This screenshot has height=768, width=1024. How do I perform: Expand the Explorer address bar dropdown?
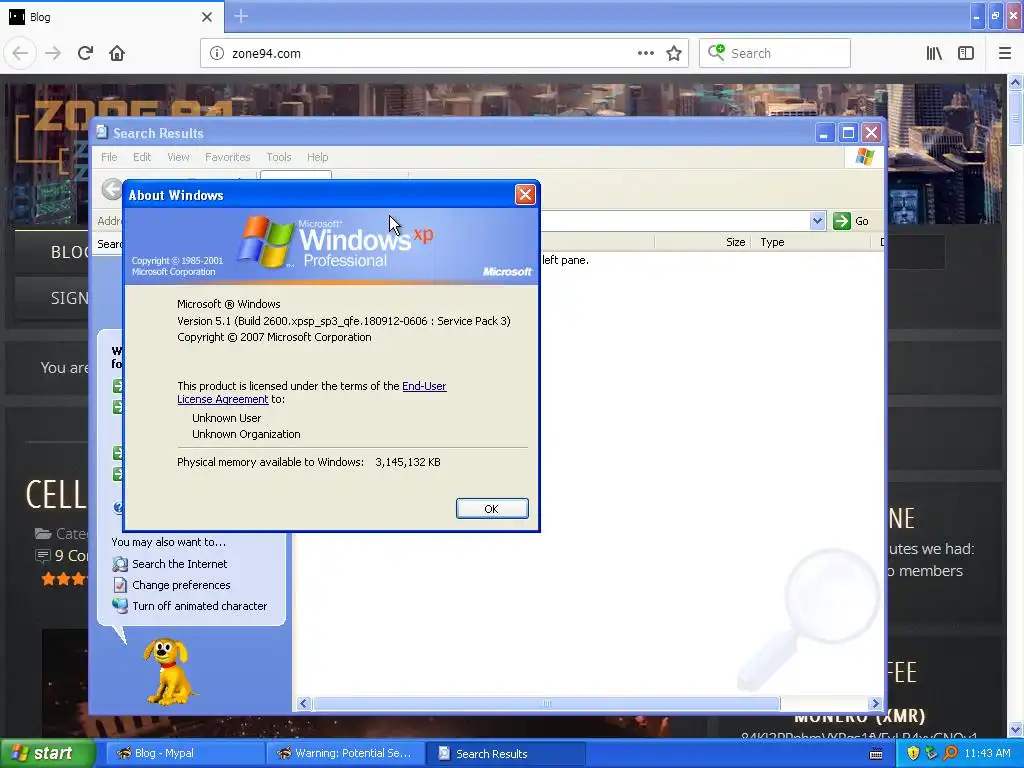pos(817,221)
